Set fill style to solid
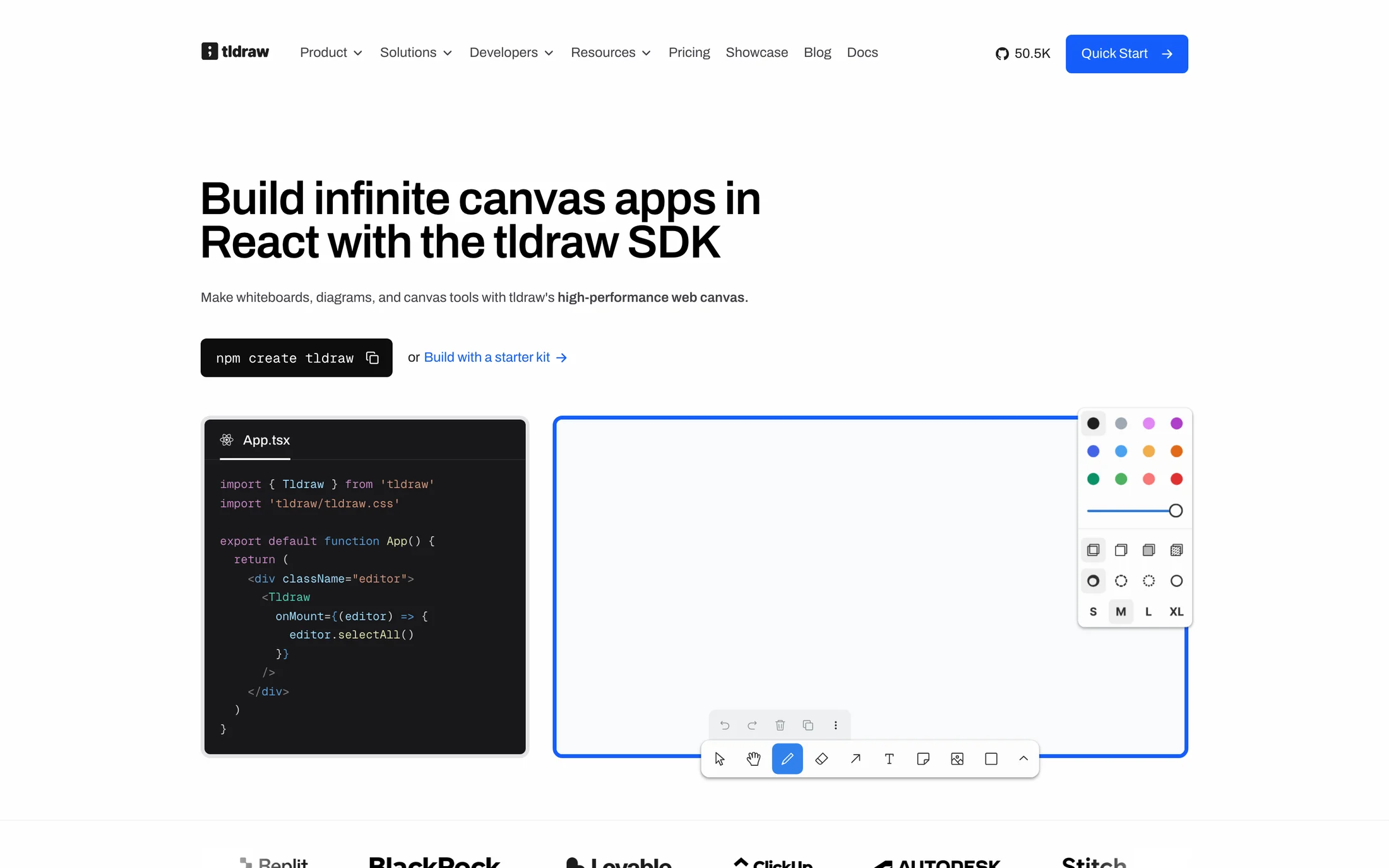 coord(1149,550)
